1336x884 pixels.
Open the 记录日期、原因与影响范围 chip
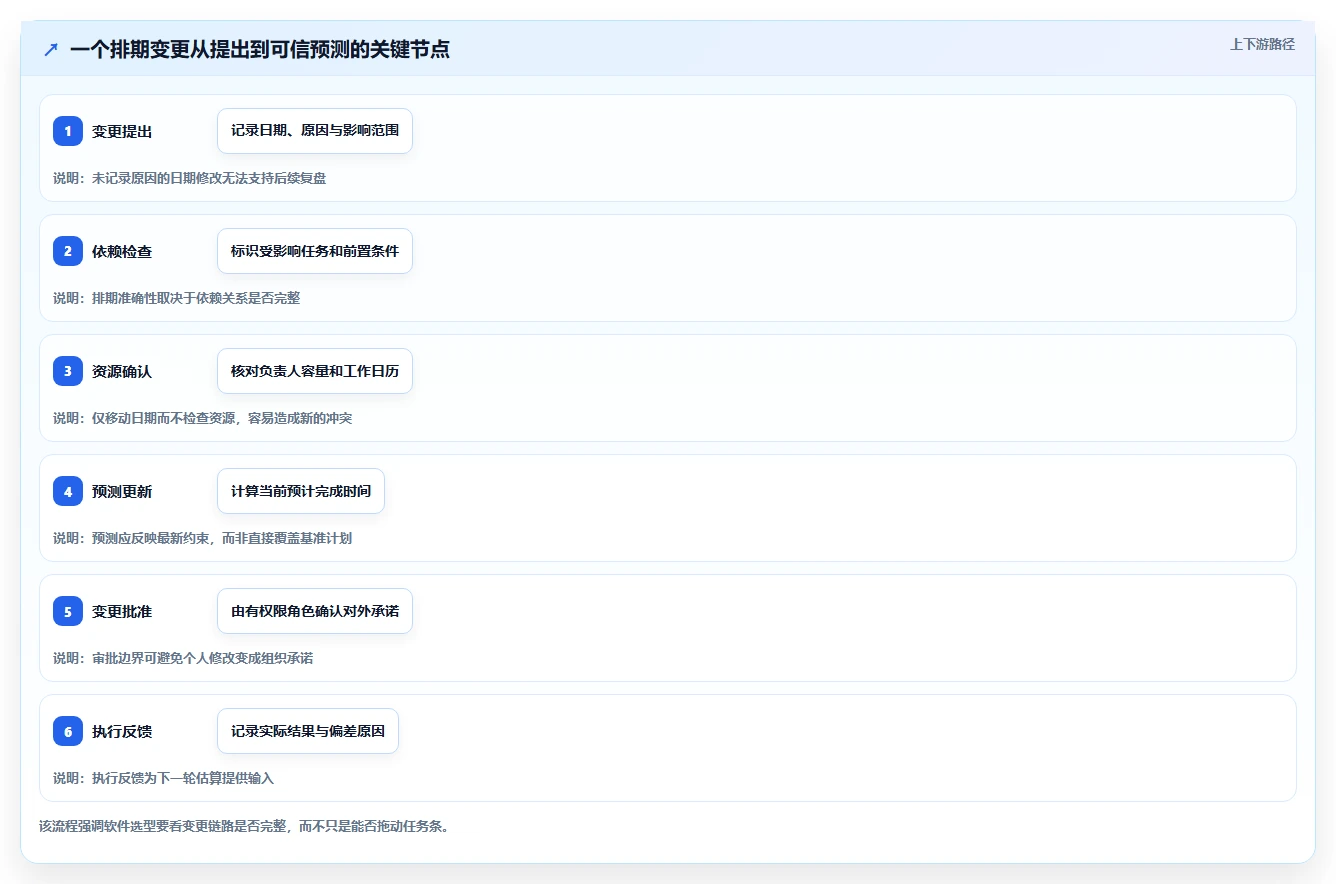point(315,131)
